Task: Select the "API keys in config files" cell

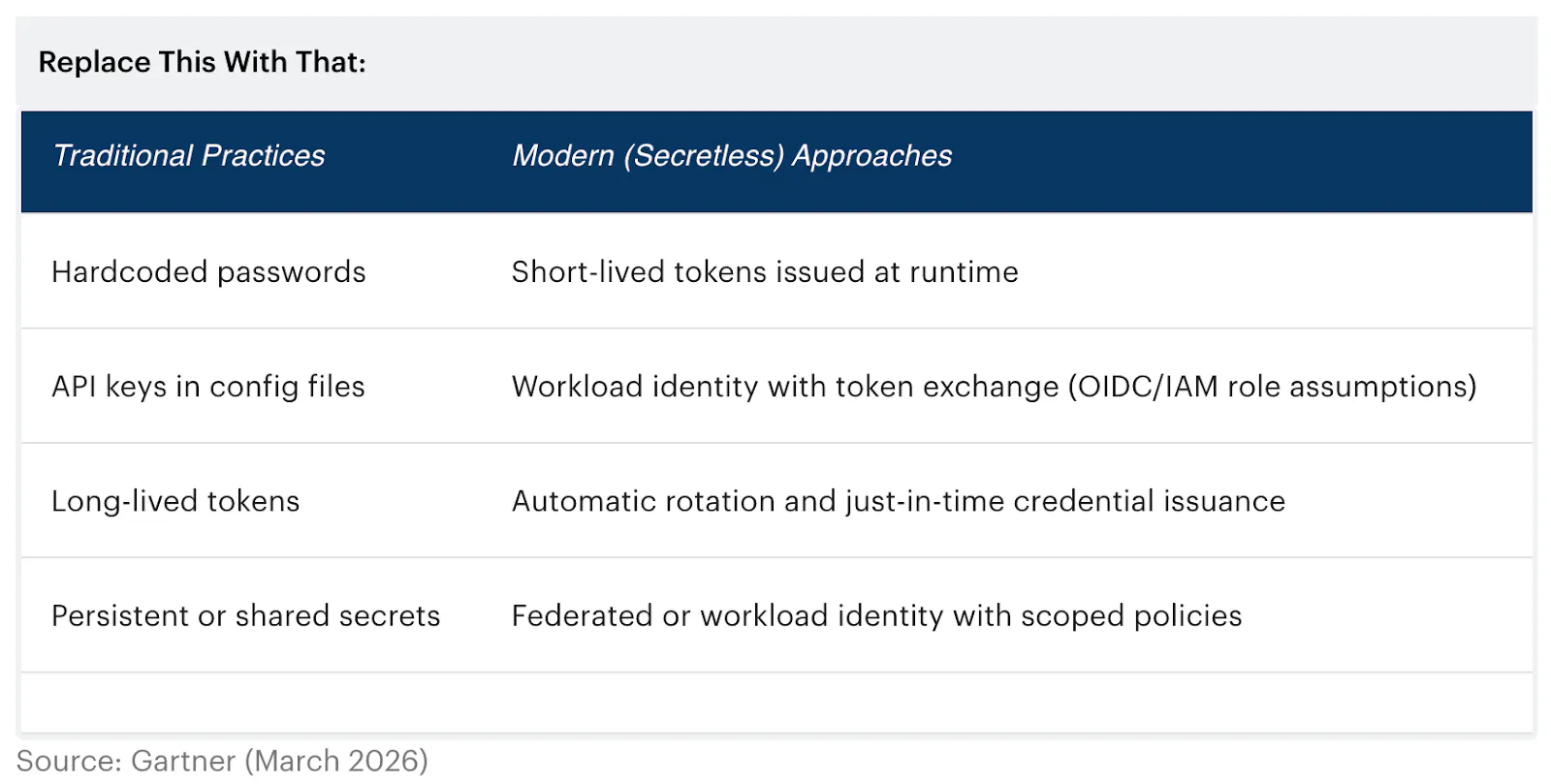Action: 208,387
